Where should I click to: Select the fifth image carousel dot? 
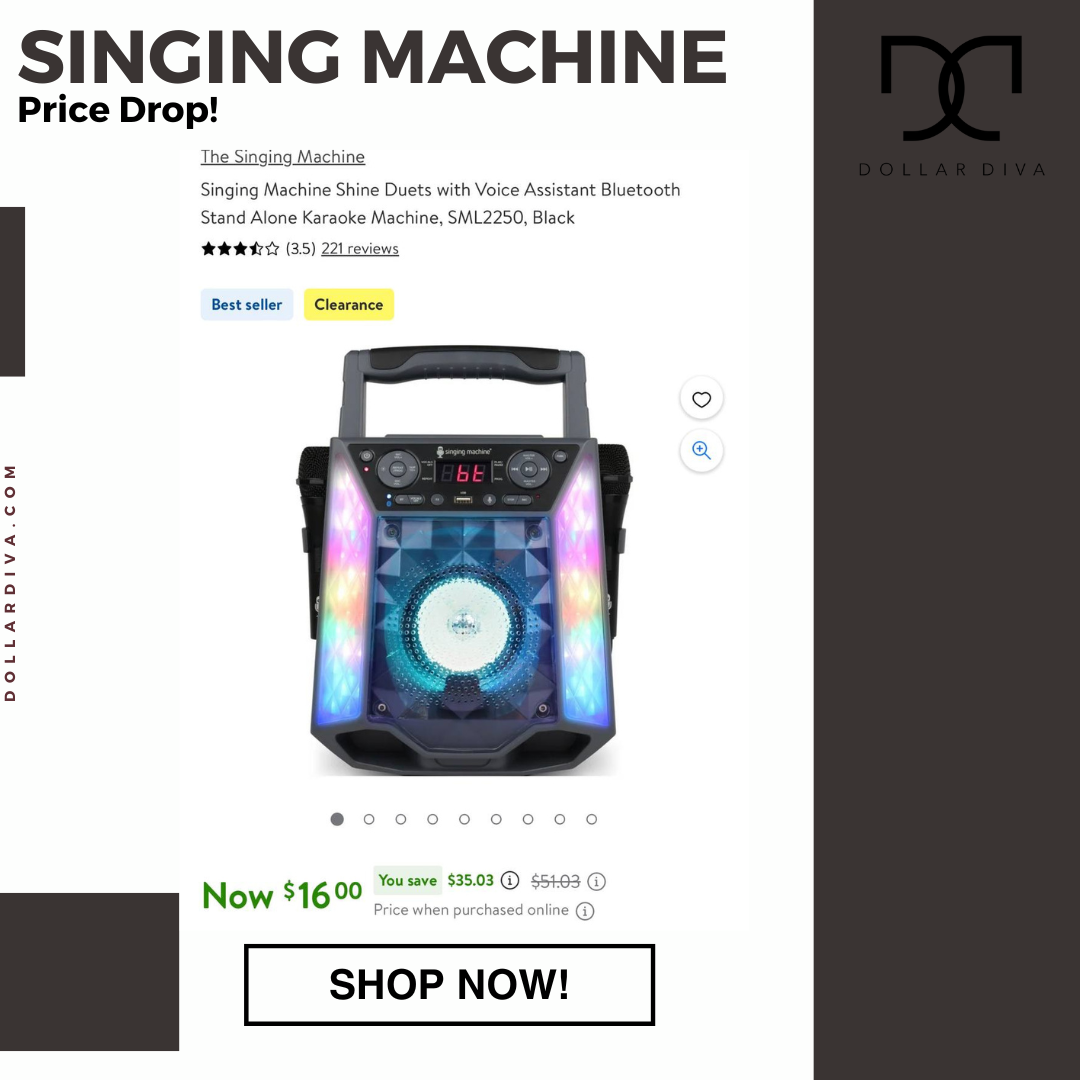(x=464, y=819)
